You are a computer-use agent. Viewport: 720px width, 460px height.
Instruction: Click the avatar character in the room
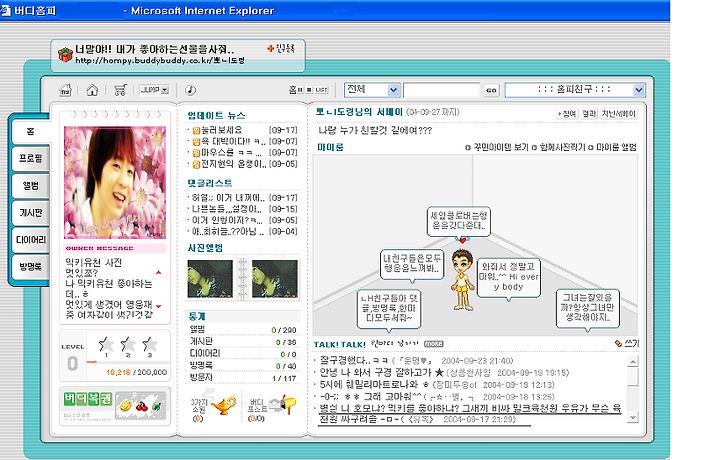(x=462, y=280)
